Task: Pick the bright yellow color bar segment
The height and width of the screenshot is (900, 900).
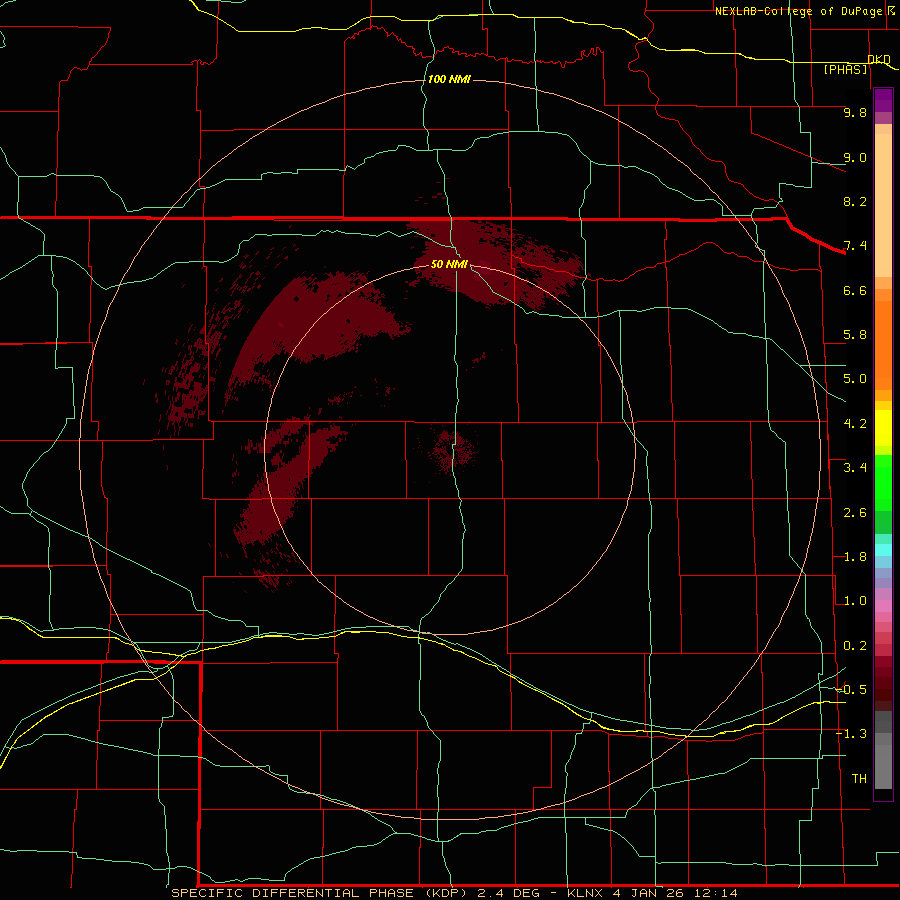Action: [x=883, y=428]
